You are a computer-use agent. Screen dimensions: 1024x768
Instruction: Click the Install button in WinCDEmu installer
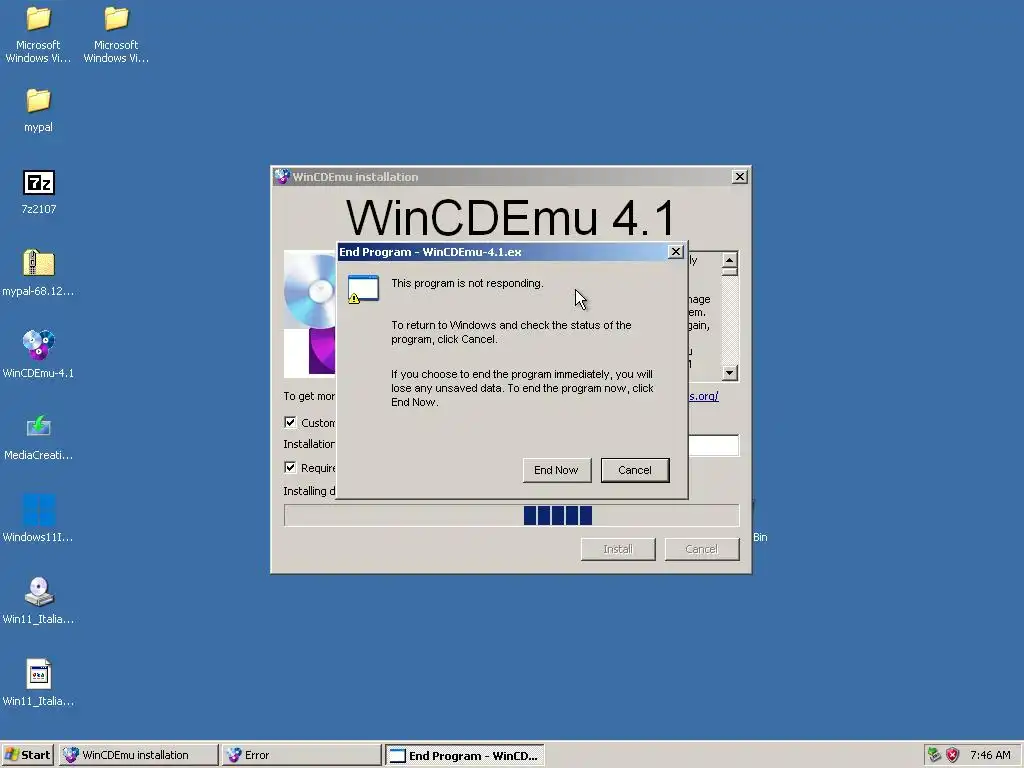click(x=618, y=549)
